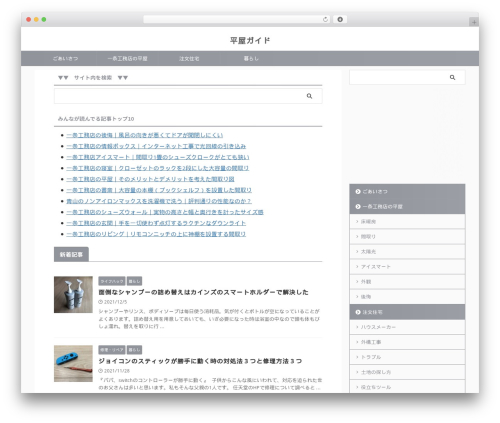Click the main content search magnifier icon
This screenshot has width=500, height=423.
[x=309, y=96]
